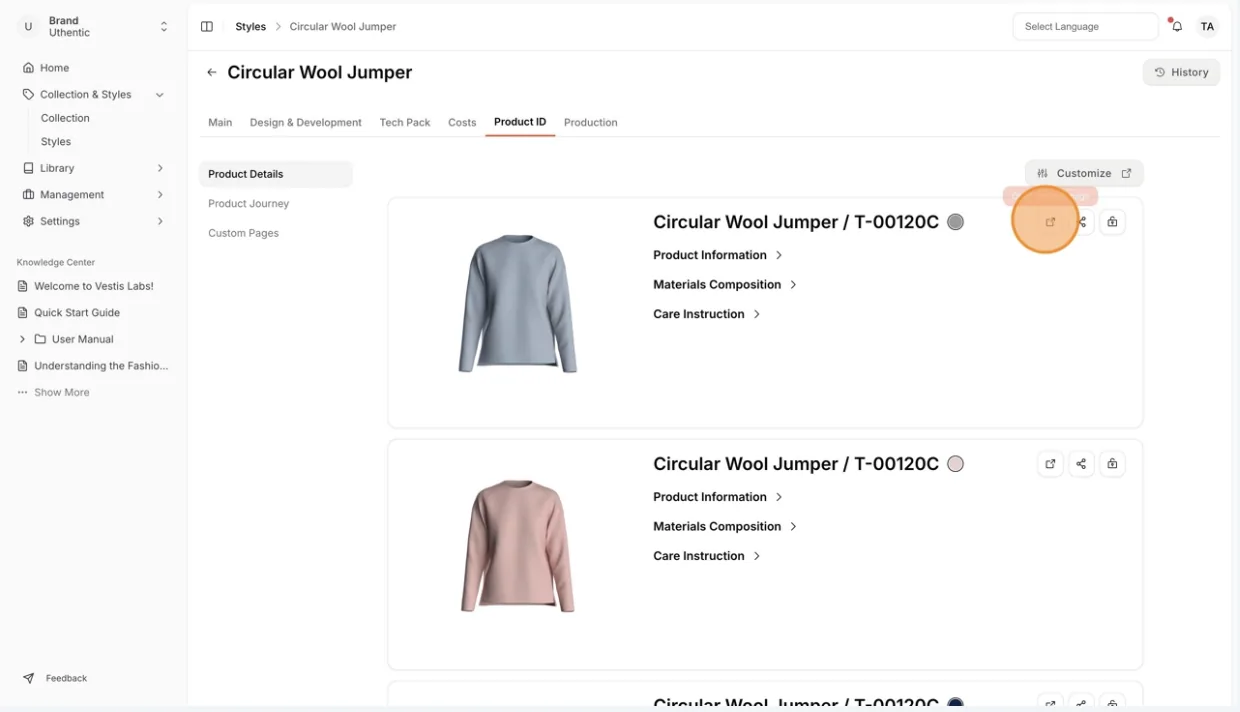Click the pink jumper thumbnail image

point(518,546)
